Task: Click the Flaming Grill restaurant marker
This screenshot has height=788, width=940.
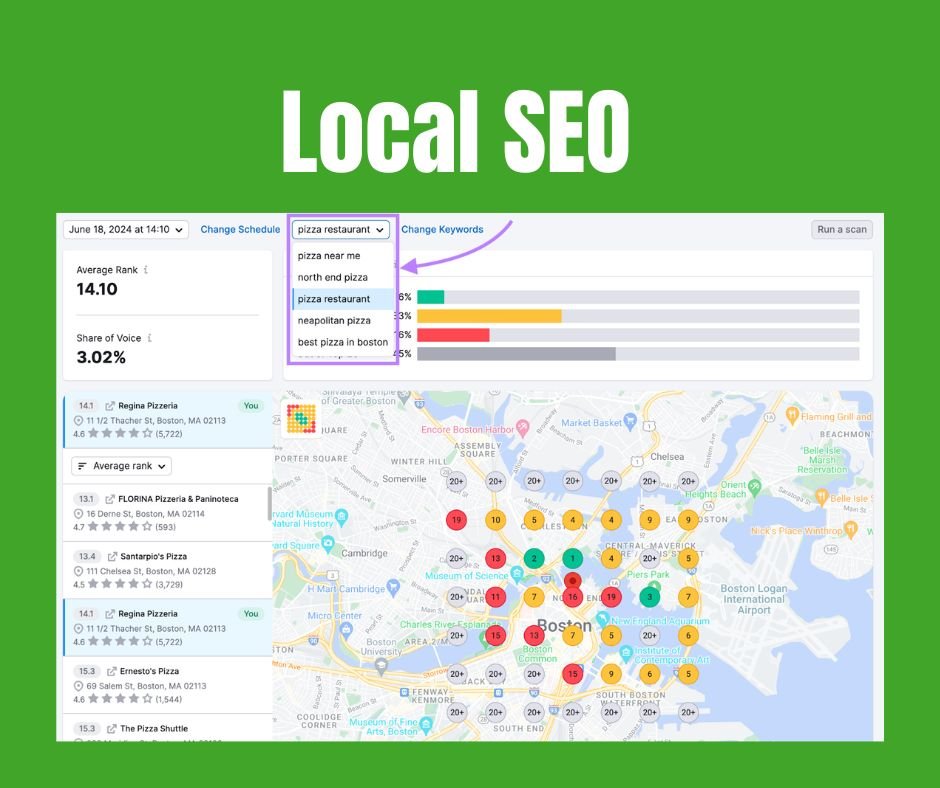Action: click(x=792, y=414)
